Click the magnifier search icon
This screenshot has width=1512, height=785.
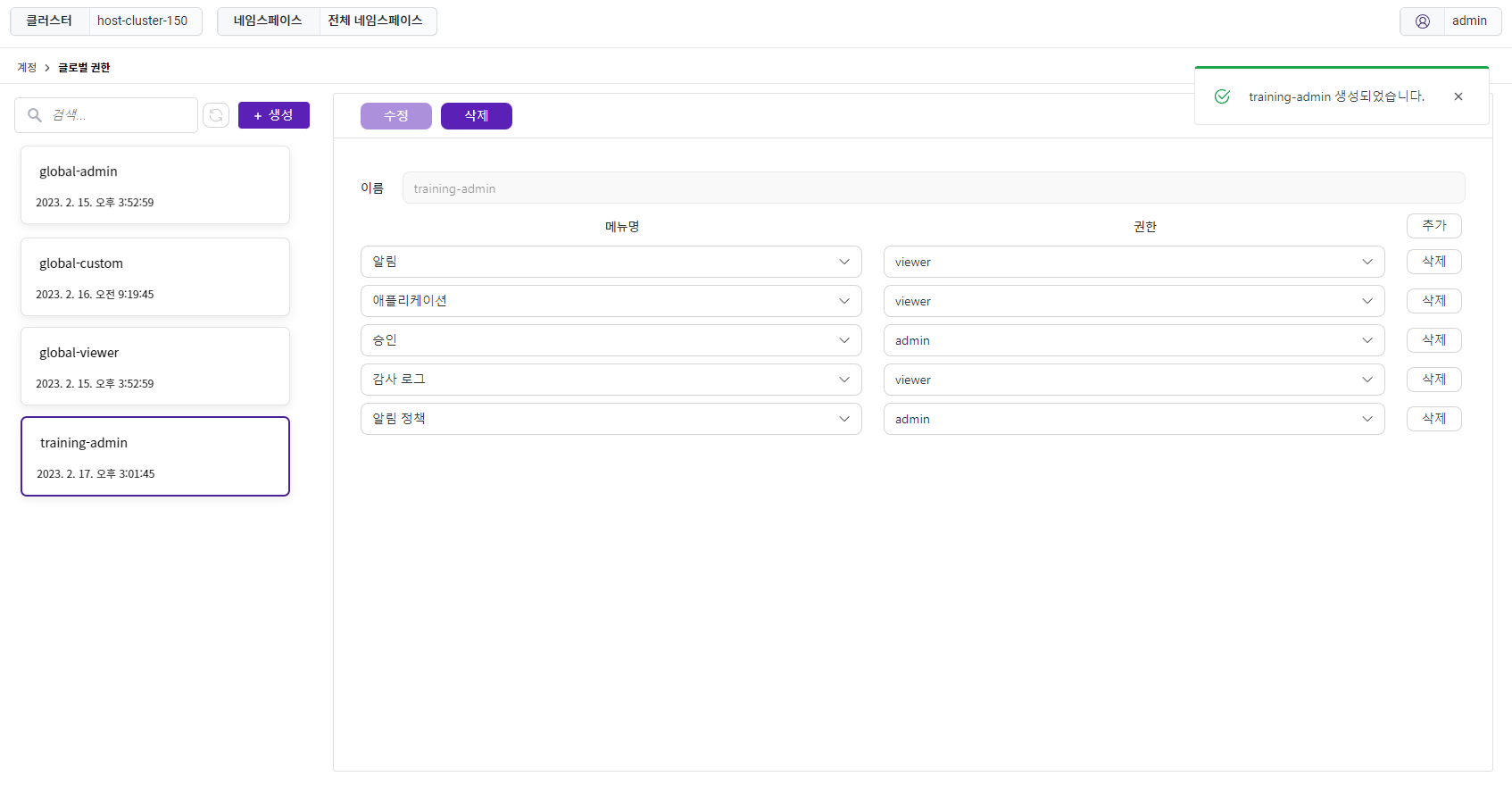click(x=35, y=115)
